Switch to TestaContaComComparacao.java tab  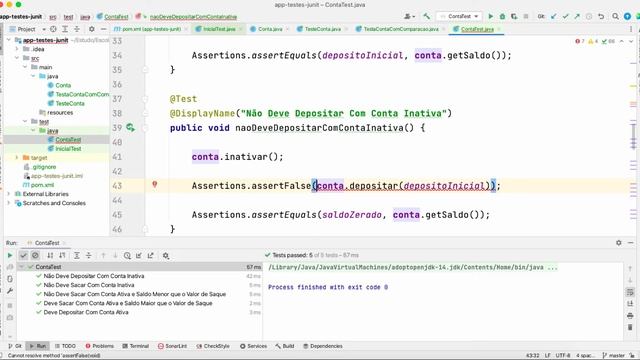click(400, 29)
